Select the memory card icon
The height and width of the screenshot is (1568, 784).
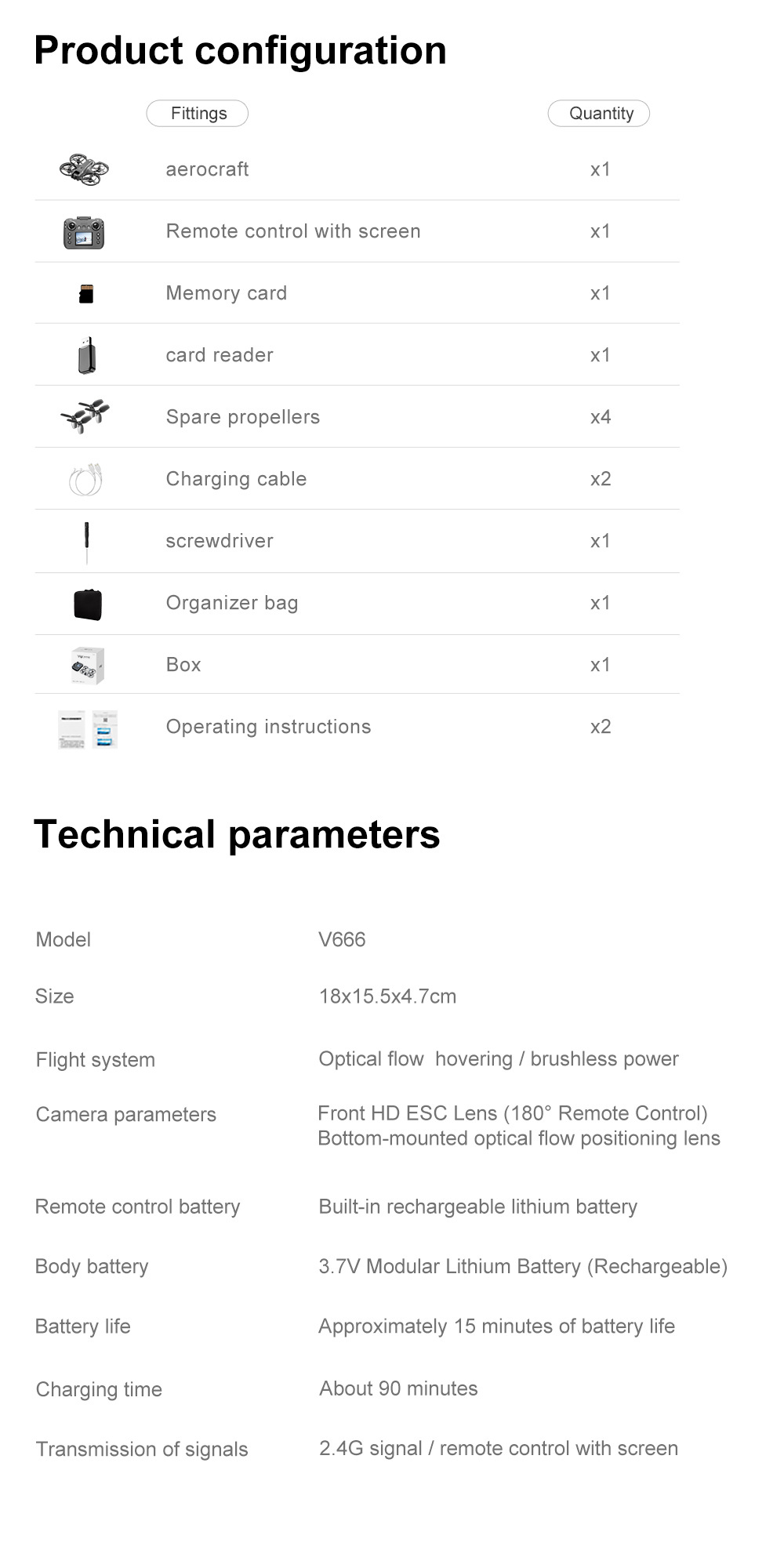coord(86,294)
